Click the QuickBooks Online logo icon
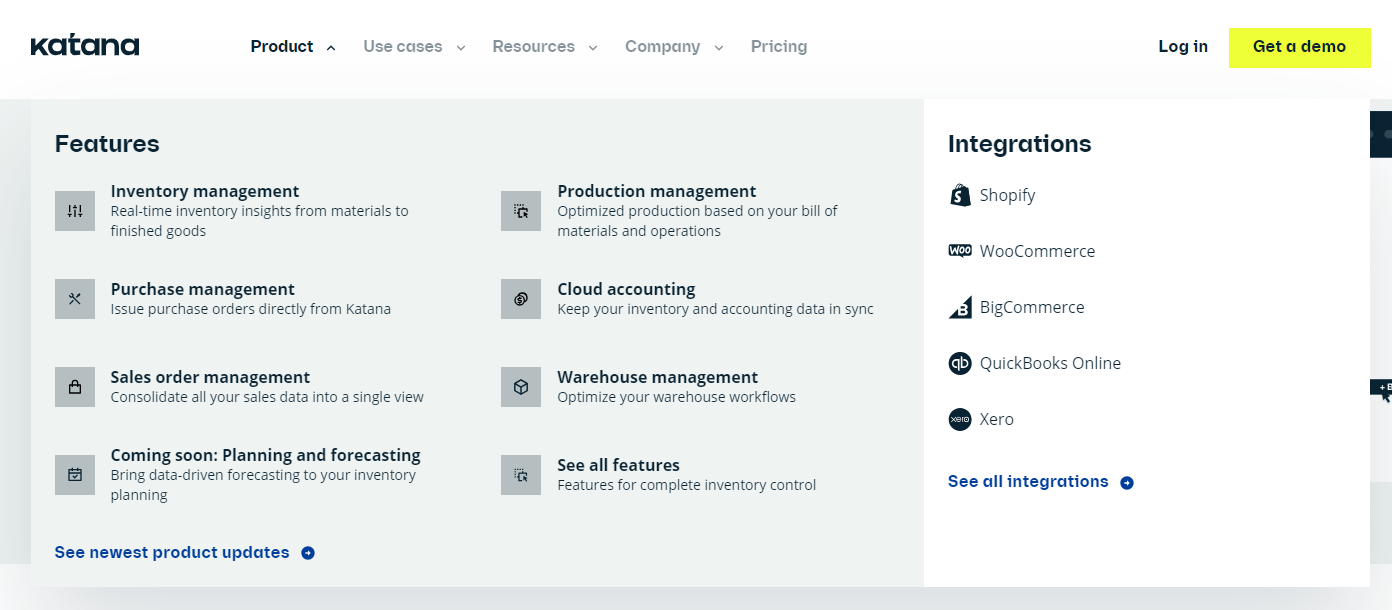Viewport: 1392px width, 610px height. click(x=960, y=363)
